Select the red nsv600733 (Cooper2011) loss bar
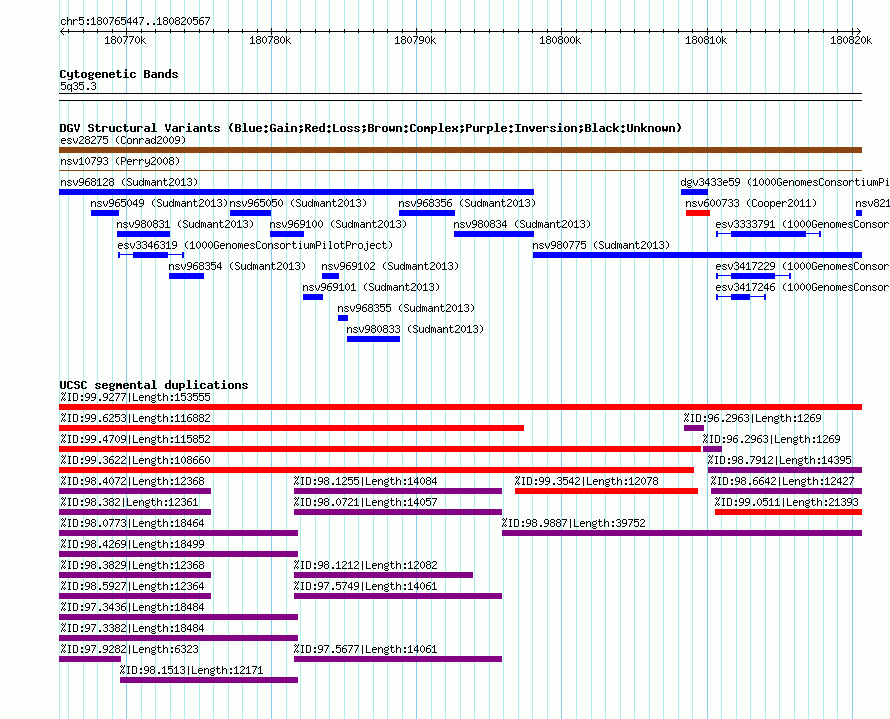This screenshot has height=719, width=890. tap(698, 213)
